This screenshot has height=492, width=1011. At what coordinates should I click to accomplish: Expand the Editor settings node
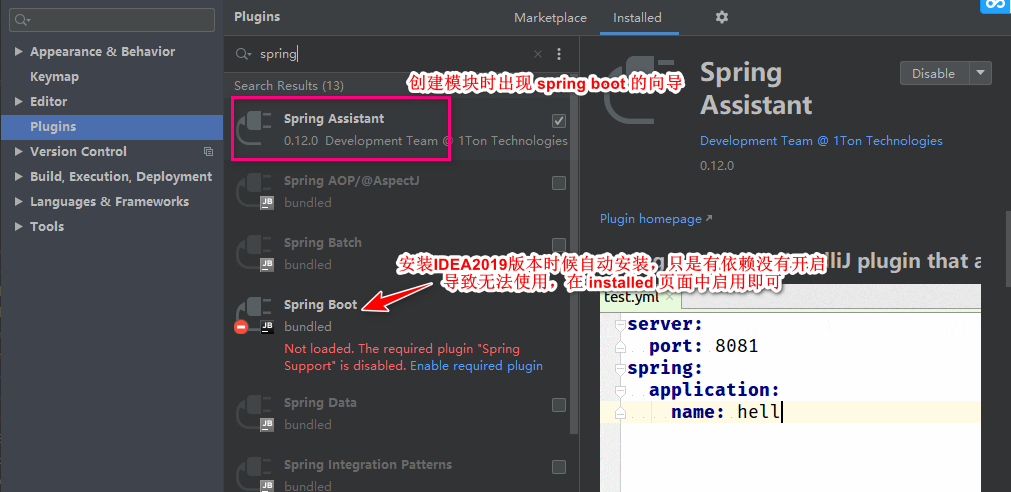coord(19,102)
